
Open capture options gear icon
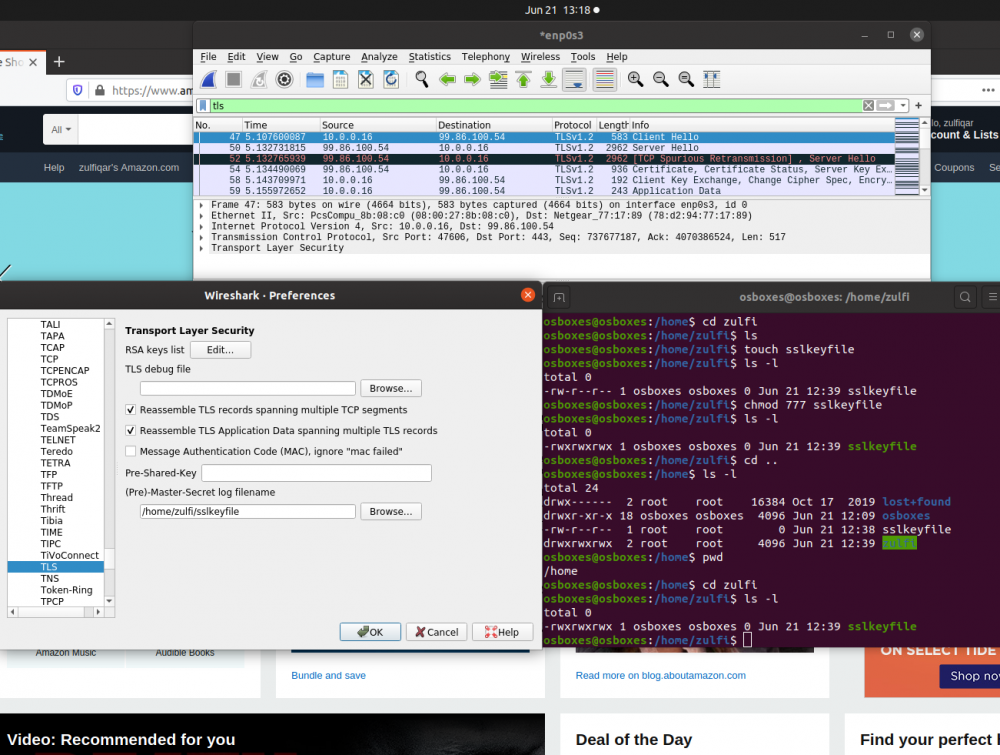click(284, 80)
